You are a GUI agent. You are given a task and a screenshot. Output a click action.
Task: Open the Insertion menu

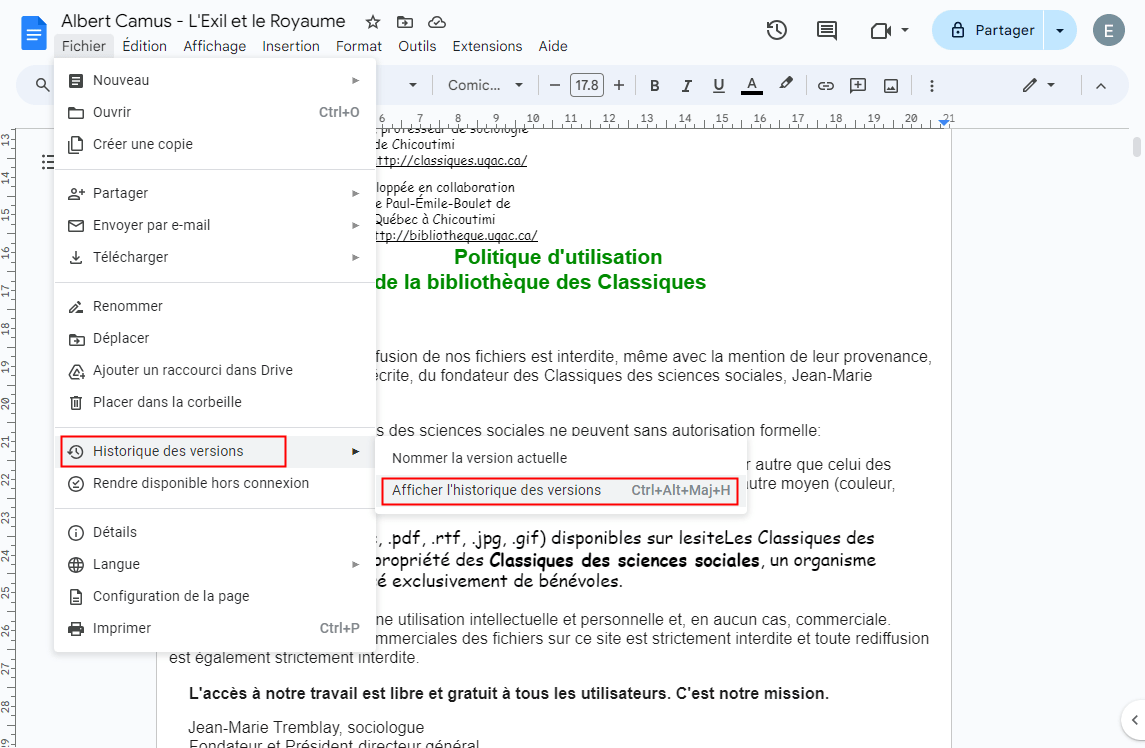[x=291, y=46]
